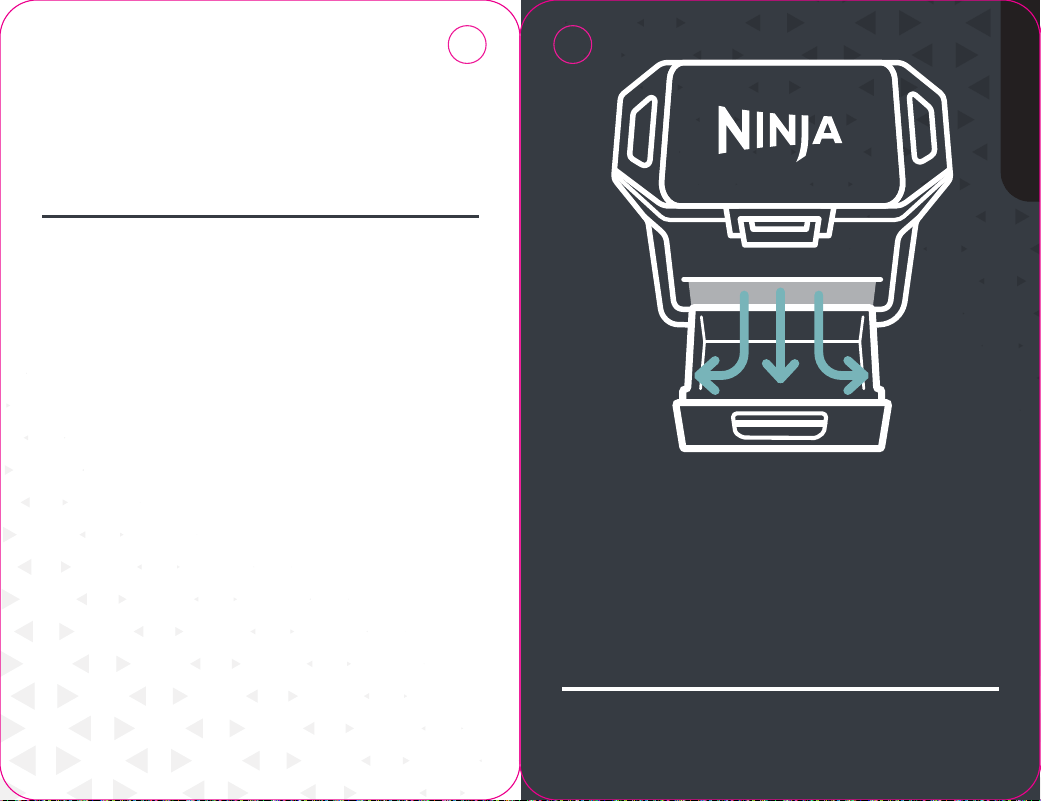
Task: Click the lid latch below the Ninja logo
Action: point(779,228)
